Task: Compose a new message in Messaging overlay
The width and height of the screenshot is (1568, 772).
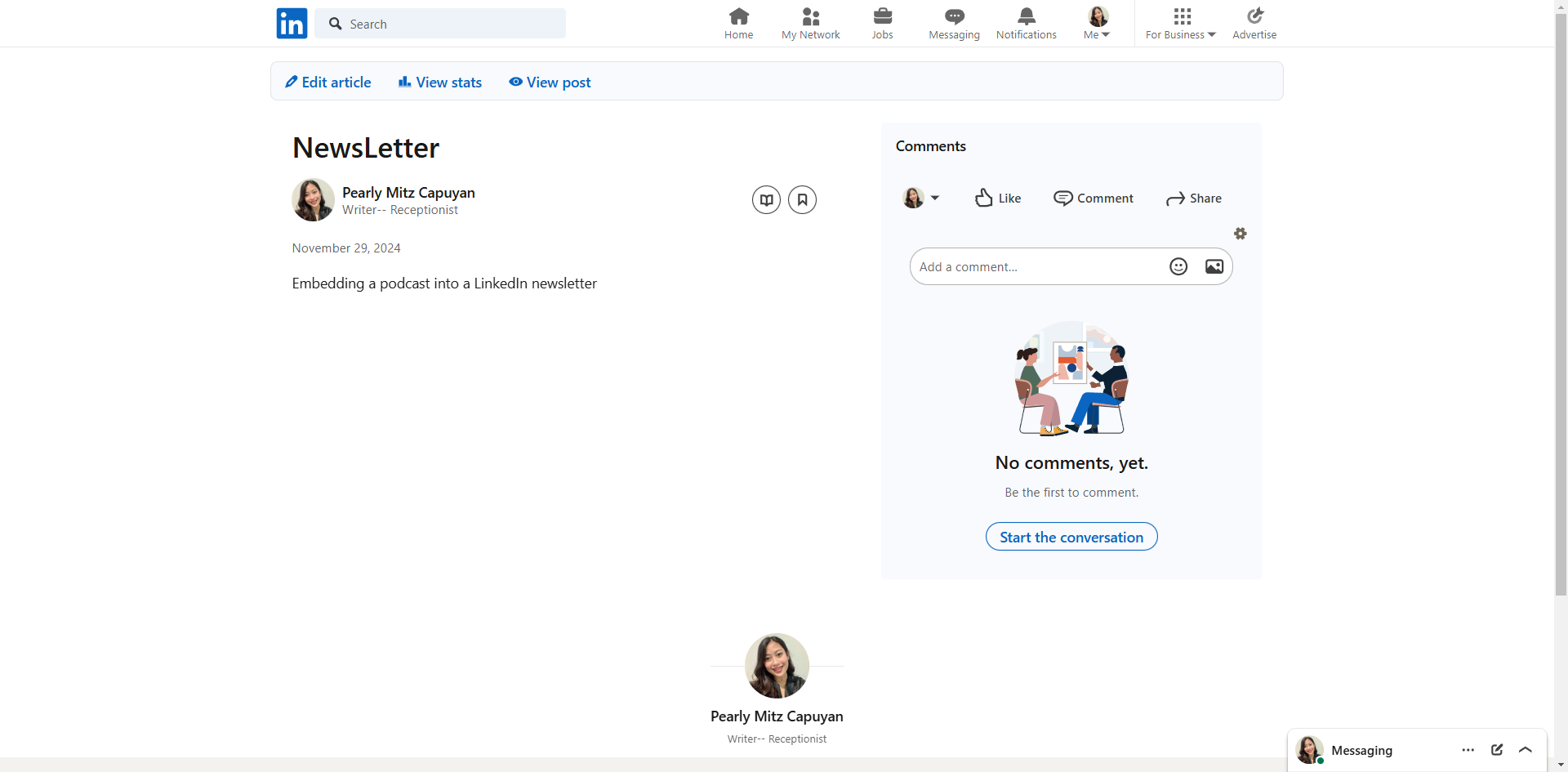Action: (x=1497, y=750)
